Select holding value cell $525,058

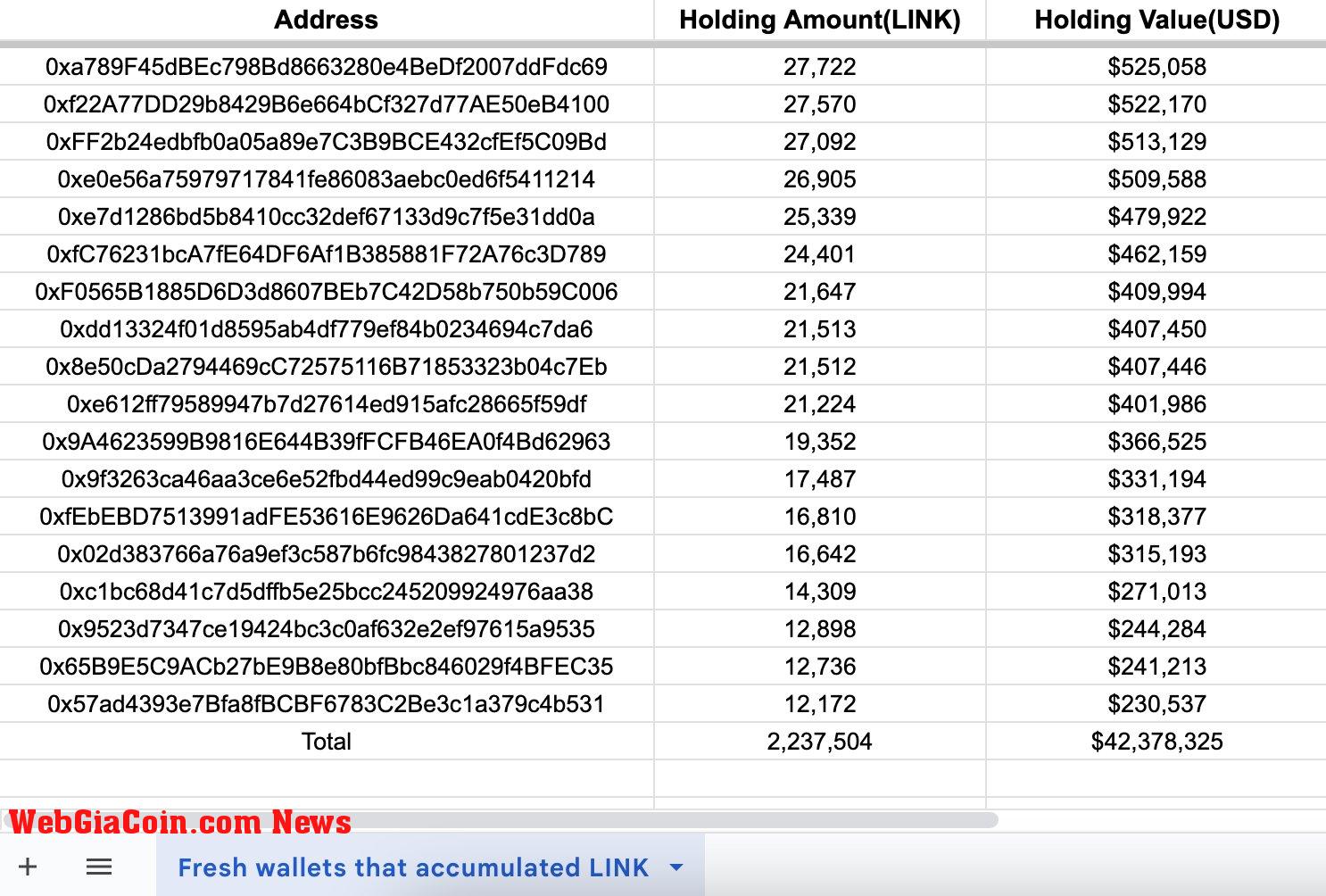[1156, 67]
